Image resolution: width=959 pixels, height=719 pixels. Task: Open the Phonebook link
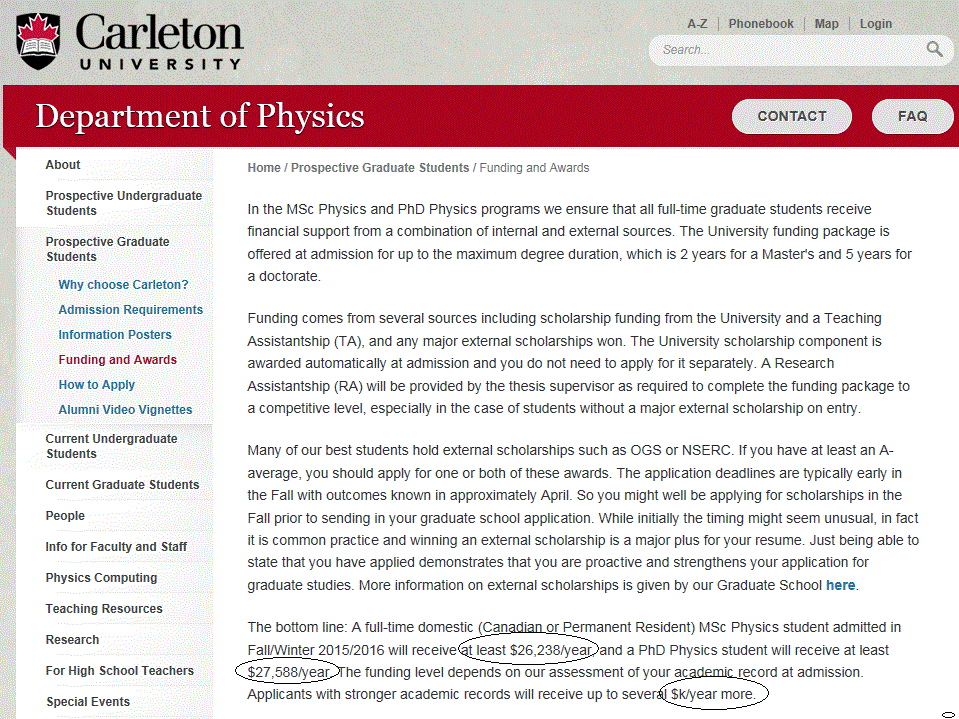tap(760, 24)
